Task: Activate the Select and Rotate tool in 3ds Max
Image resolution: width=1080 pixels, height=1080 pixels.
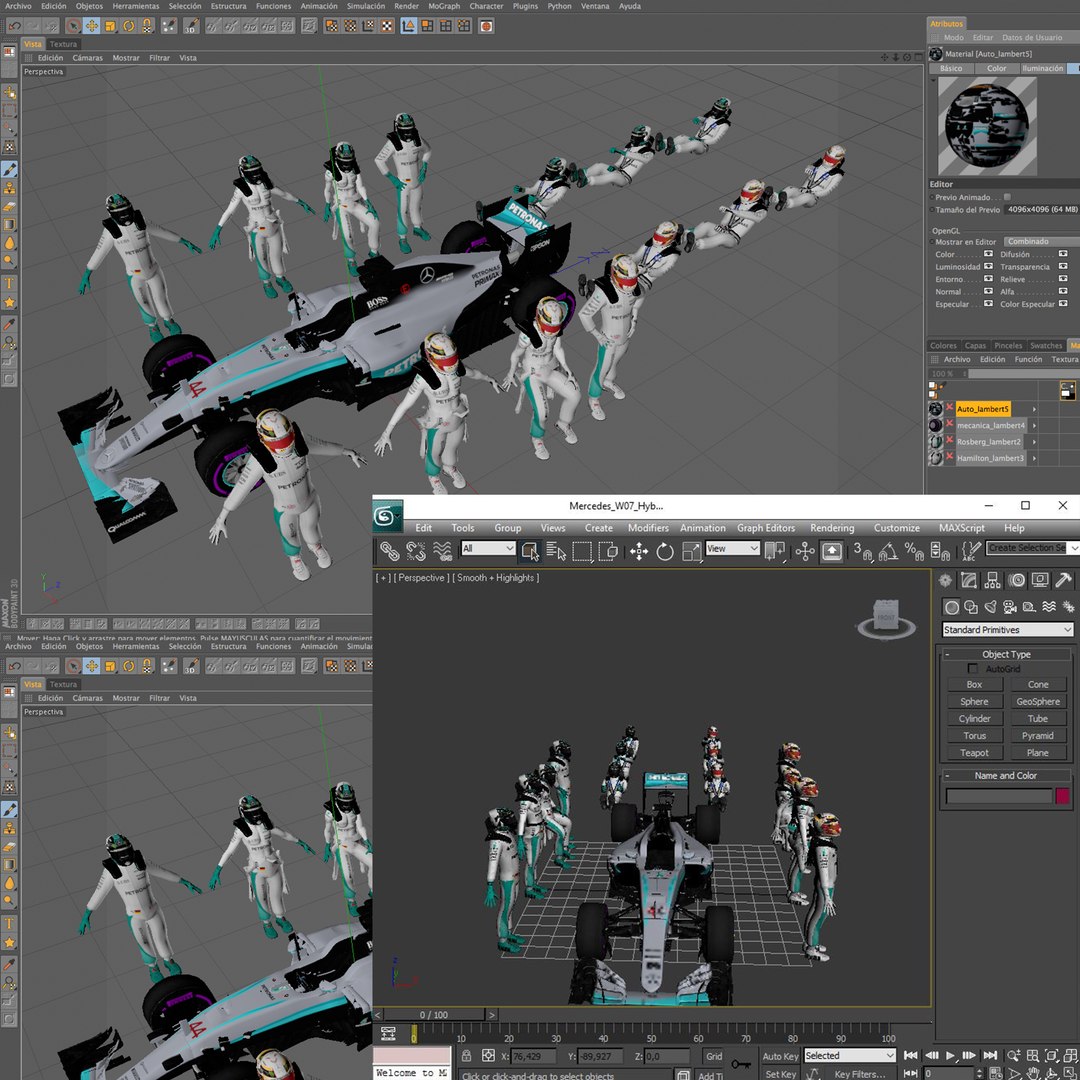Action: 665,551
